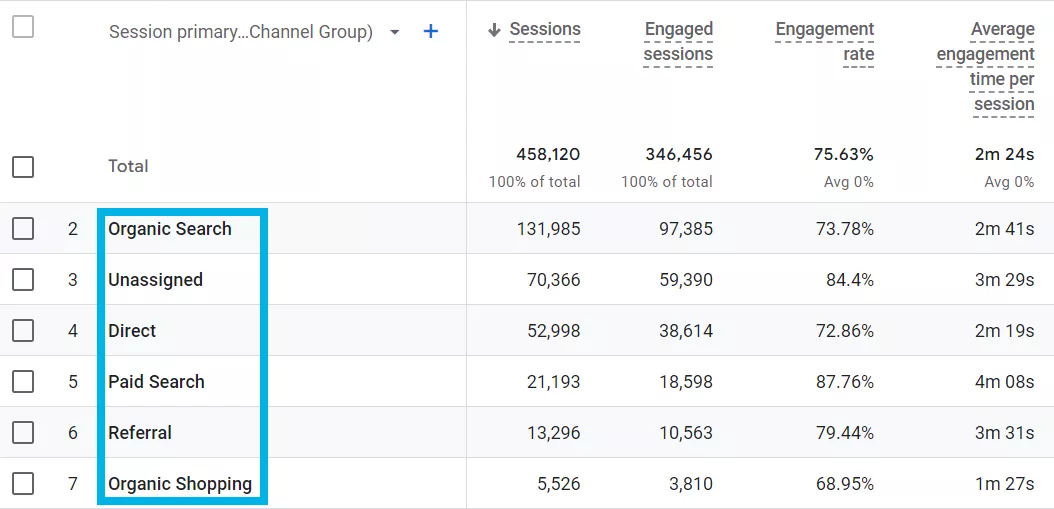Screen dimensions: 1054x509
Task: Click Organic Shopping sessions value 5,526
Action: coord(558,483)
